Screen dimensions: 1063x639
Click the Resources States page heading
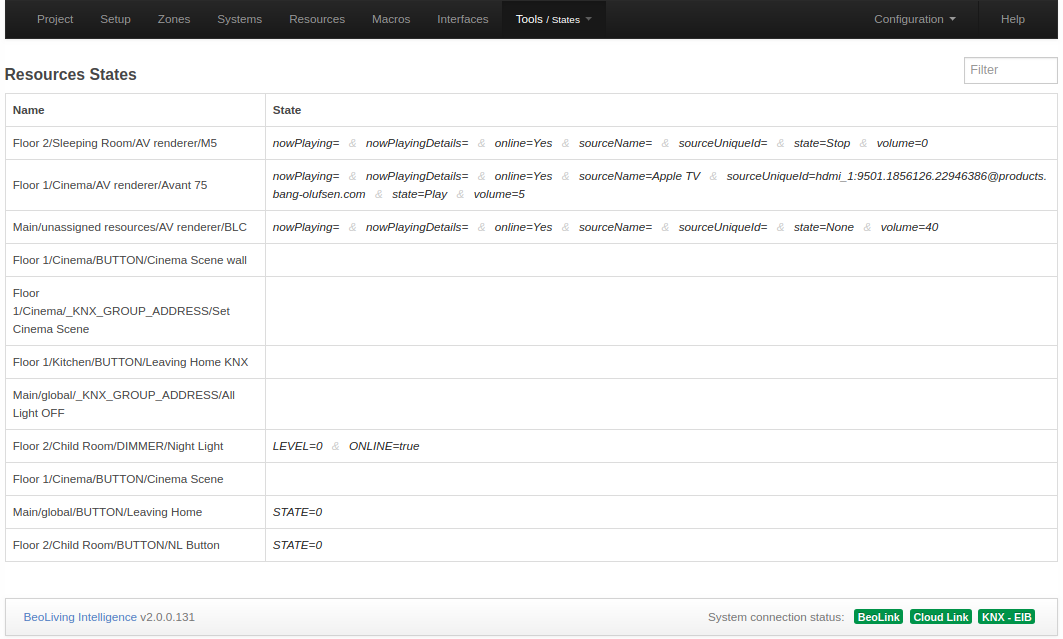click(x=71, y=75)
